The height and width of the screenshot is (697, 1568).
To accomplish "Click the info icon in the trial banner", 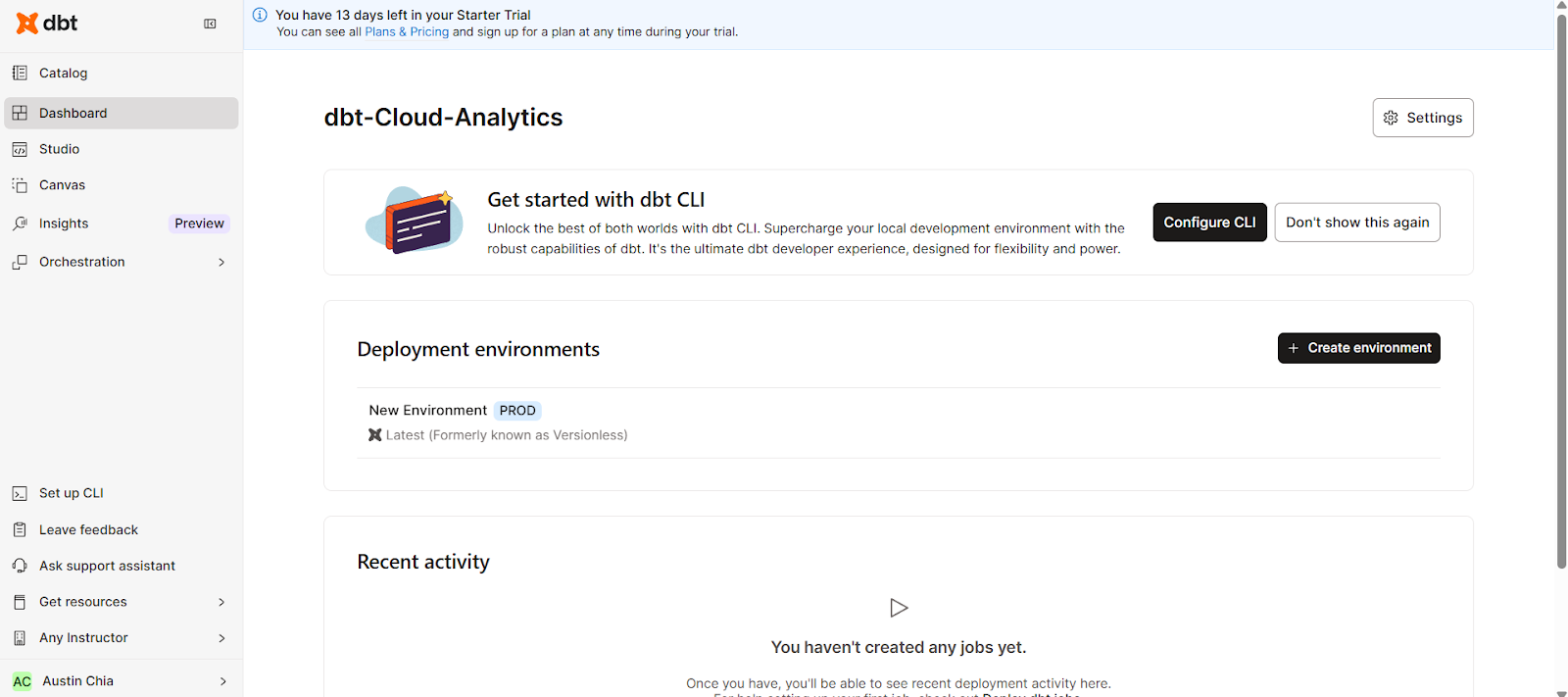I will click(260, 15).
